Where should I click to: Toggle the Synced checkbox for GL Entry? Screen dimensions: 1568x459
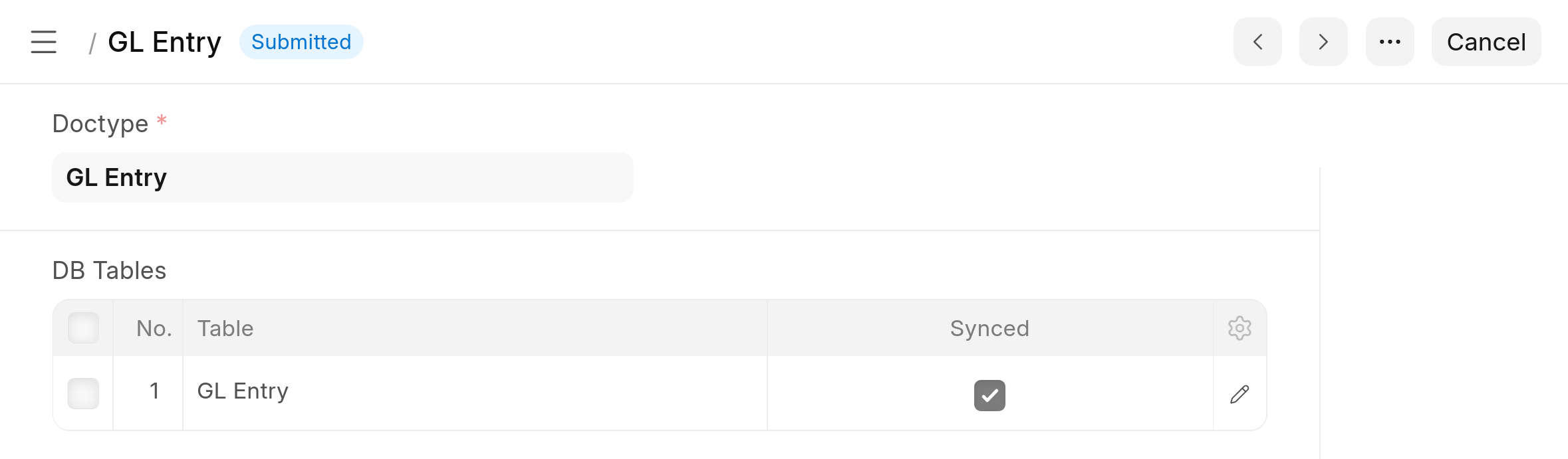coord(989,395)
